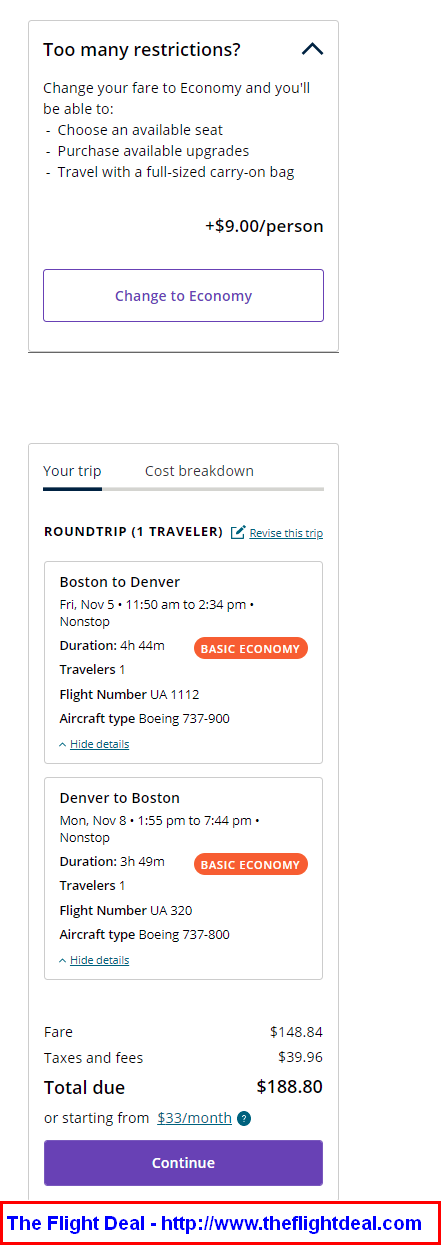This screenshot has height=1245, width=441.
Task: Select the Boston to Denver flight card title
Action: (x=120, y=582)
